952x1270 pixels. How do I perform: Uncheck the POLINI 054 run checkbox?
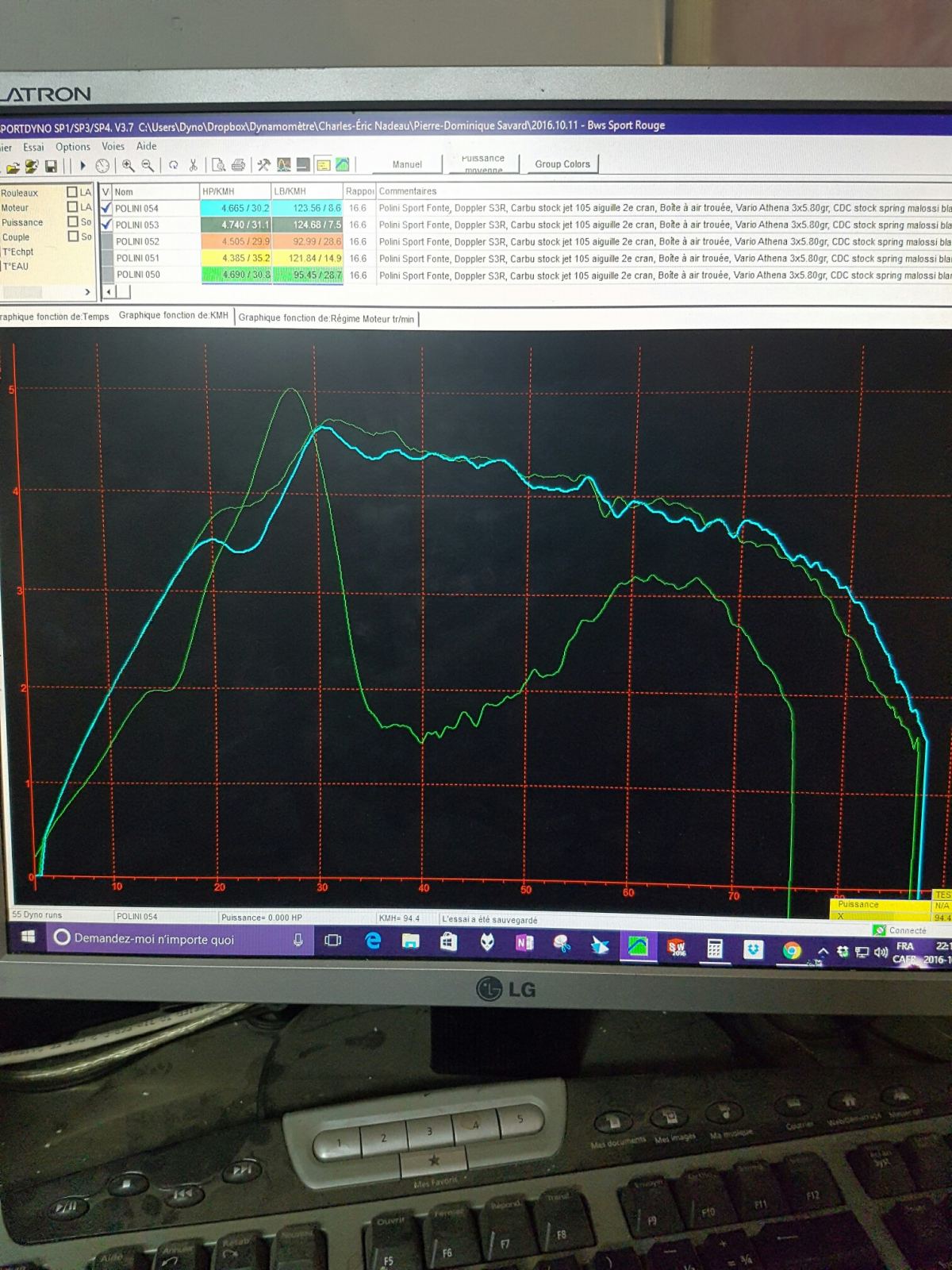[x=106, y=208]
